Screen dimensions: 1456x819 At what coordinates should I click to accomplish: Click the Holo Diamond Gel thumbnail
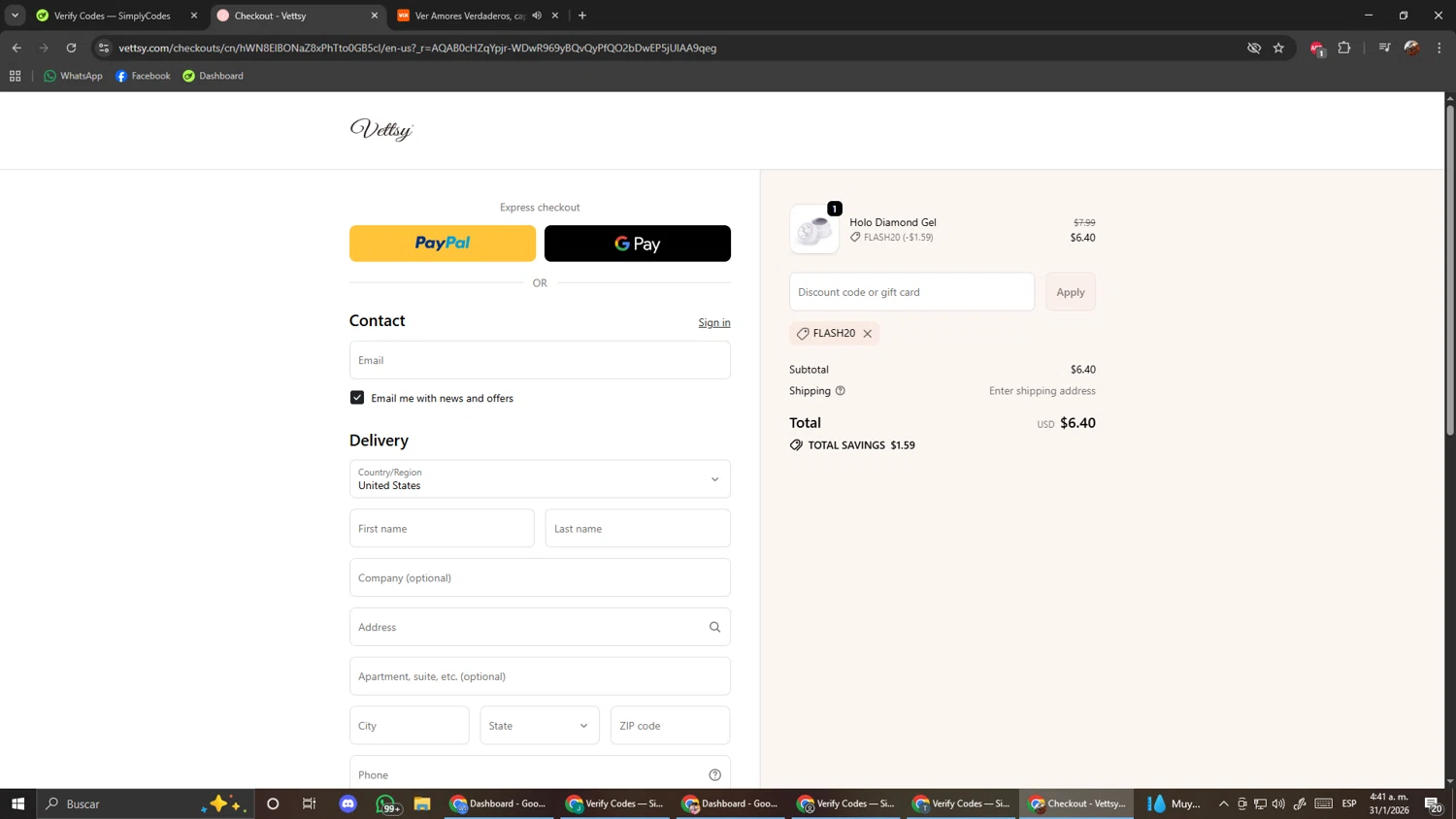point(814,230)
